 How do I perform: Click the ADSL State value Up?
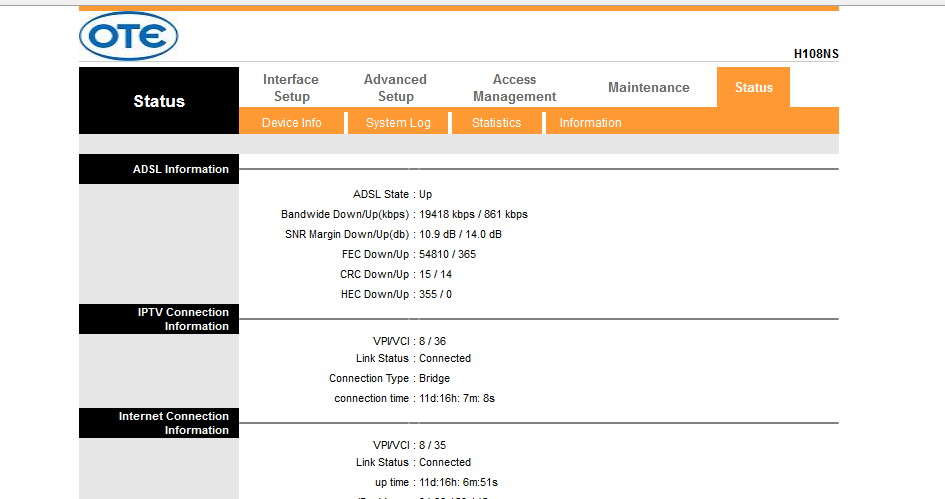pos(425,194)
